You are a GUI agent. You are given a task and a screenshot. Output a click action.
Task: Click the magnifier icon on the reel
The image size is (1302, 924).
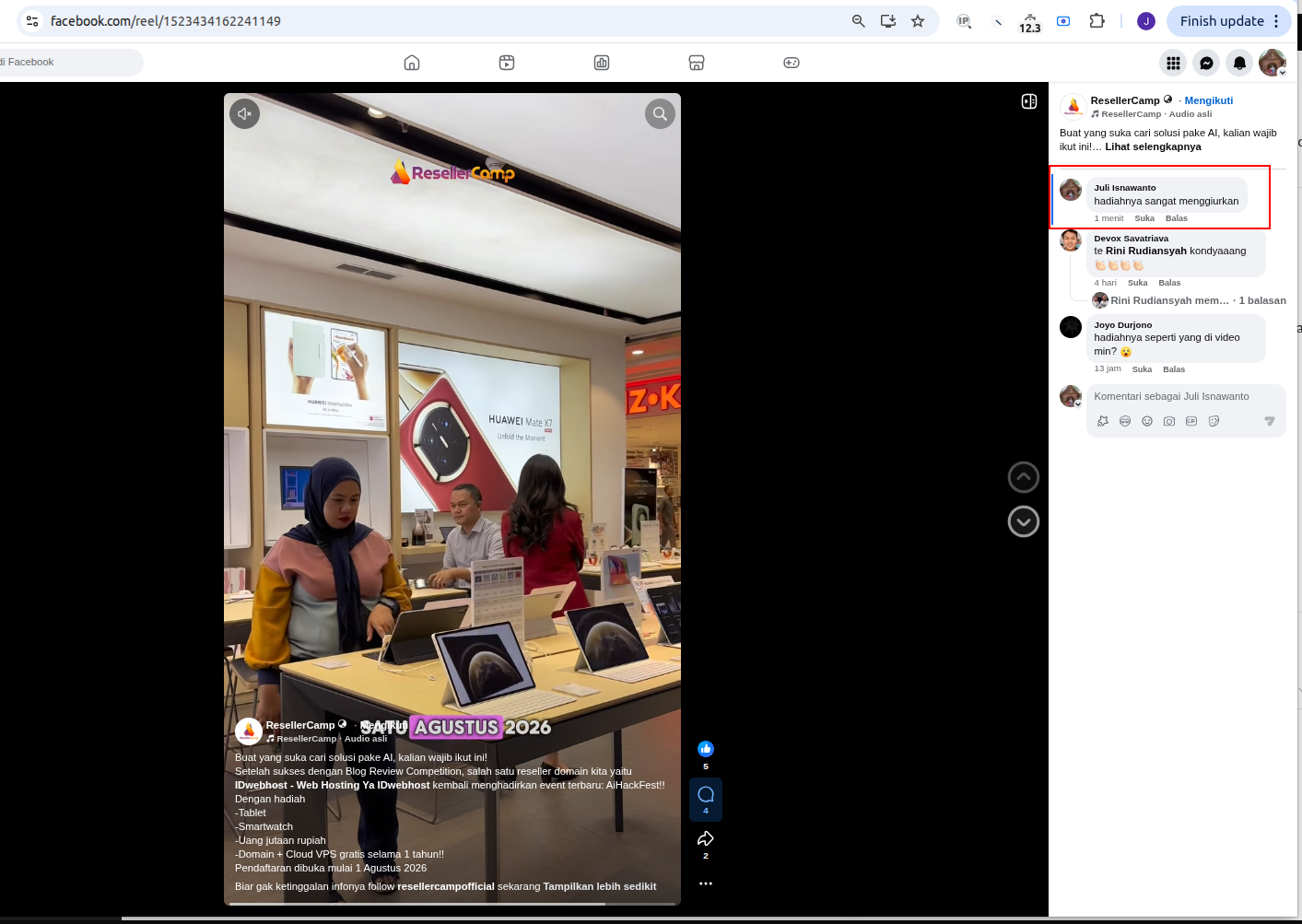[660, 114]
